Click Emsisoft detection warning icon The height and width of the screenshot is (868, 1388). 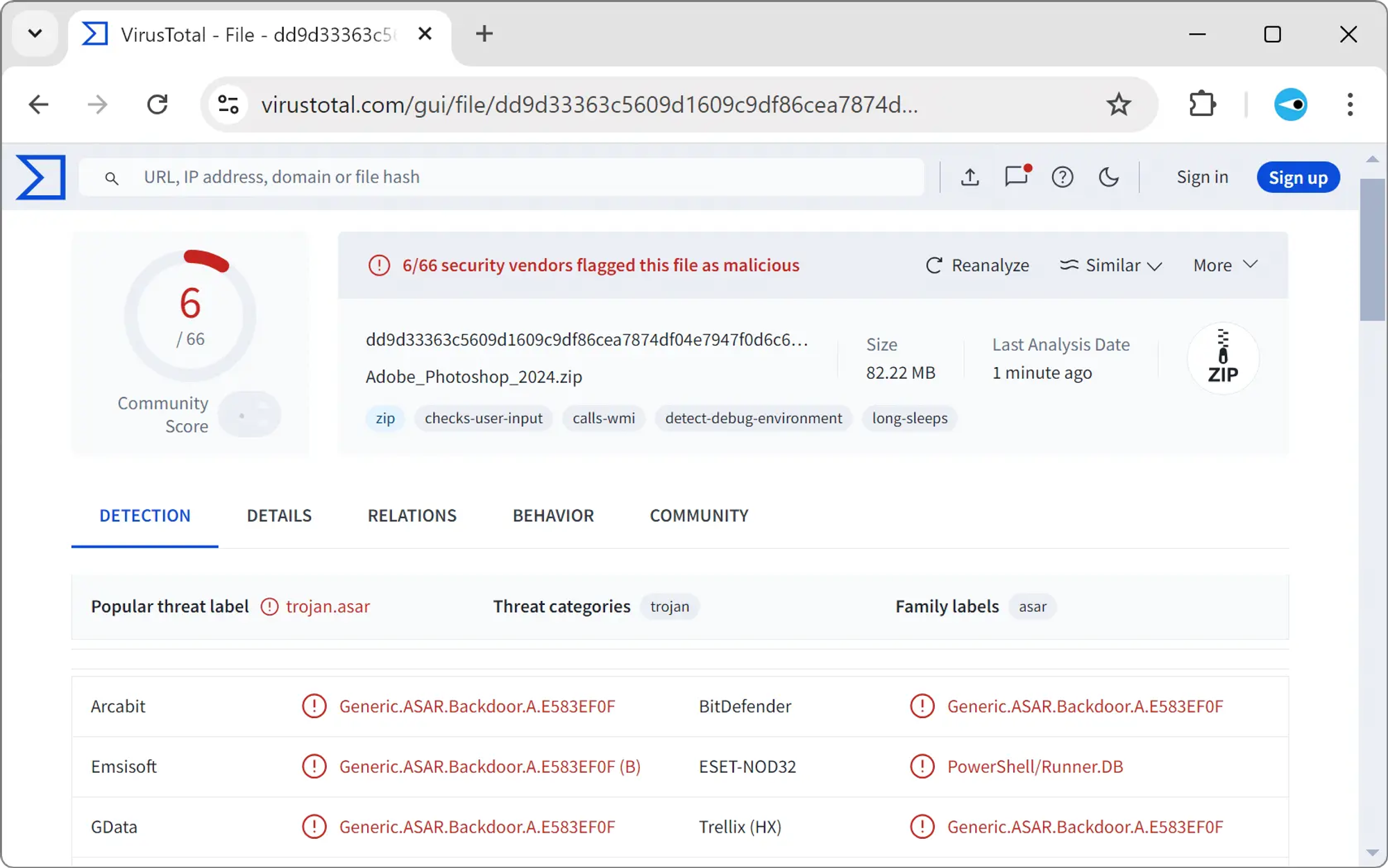(x=314, y=767)
